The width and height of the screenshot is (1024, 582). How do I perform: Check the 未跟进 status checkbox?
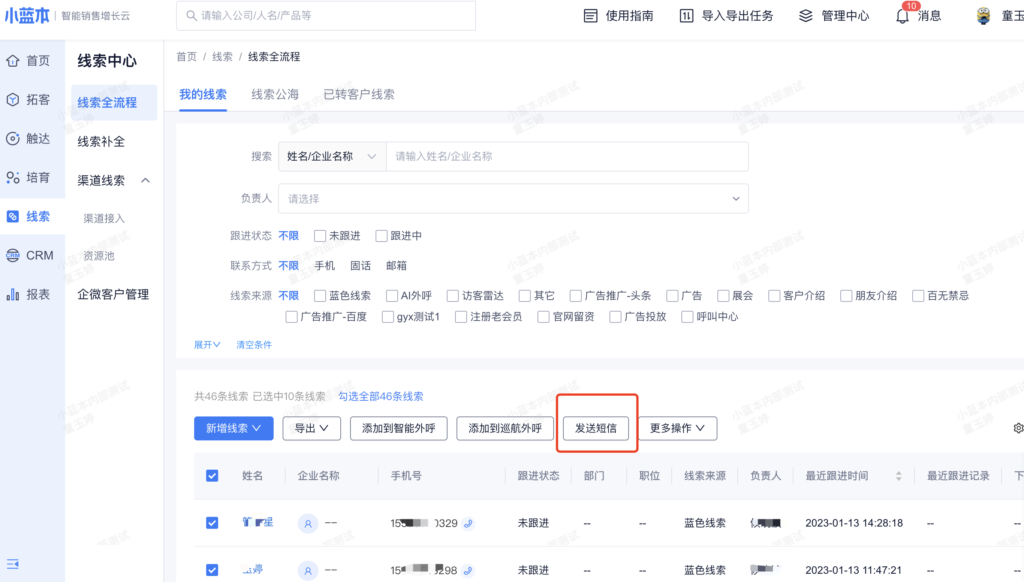320,236
